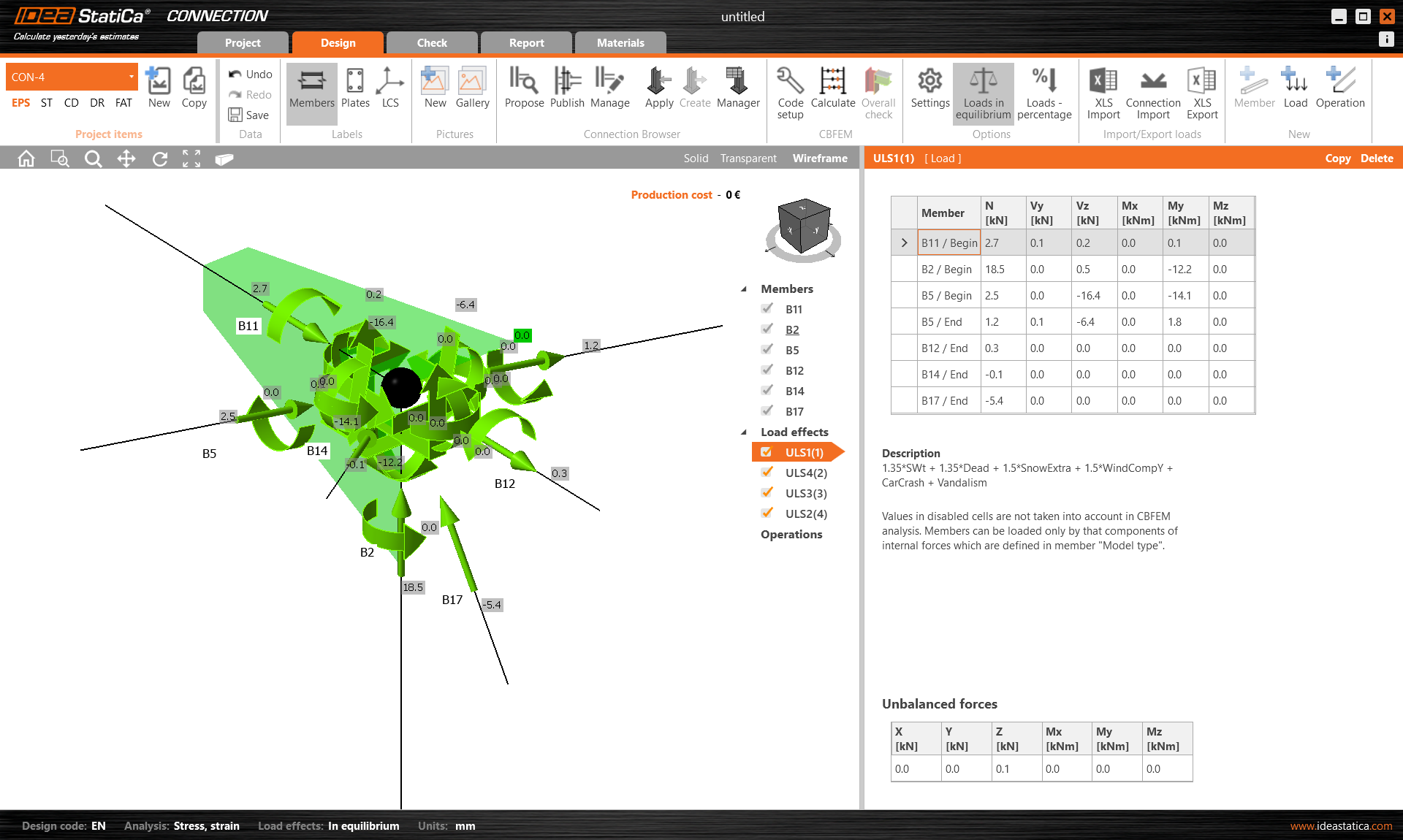Image resolution: width=1403 pixels, height=840 pixels.
Task: Open the Materials tab
Action: pyautogui.click(x=620, y=43)
